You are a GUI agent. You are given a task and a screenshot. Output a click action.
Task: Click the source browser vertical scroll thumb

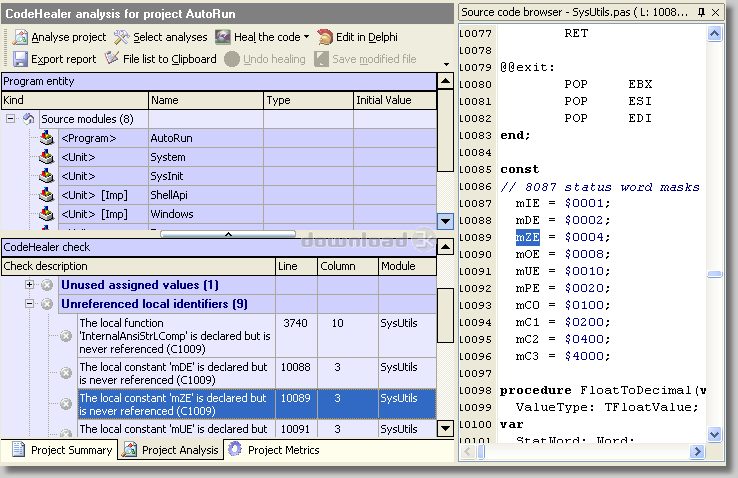714,274
